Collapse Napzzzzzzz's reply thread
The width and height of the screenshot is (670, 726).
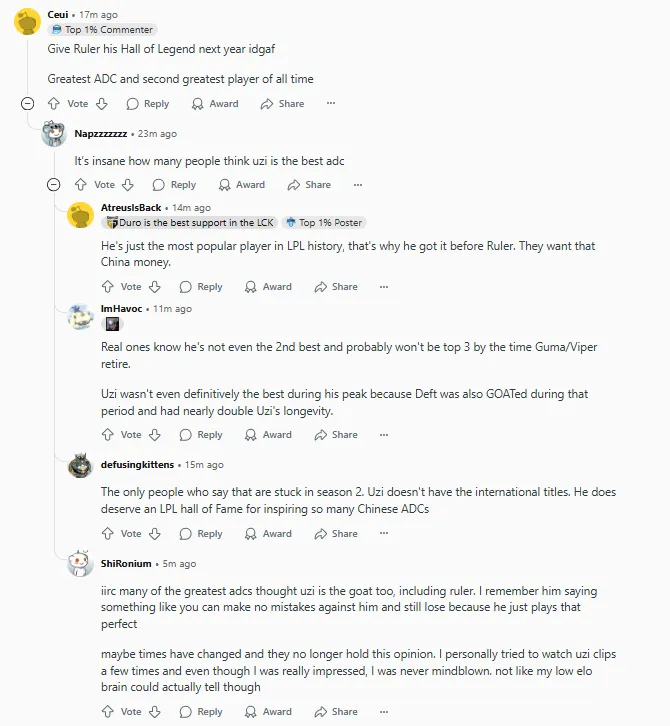point(54,185)
